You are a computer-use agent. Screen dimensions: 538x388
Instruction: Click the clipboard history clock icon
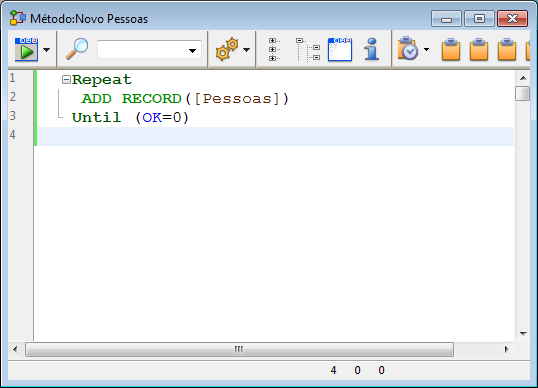point(408,48)
